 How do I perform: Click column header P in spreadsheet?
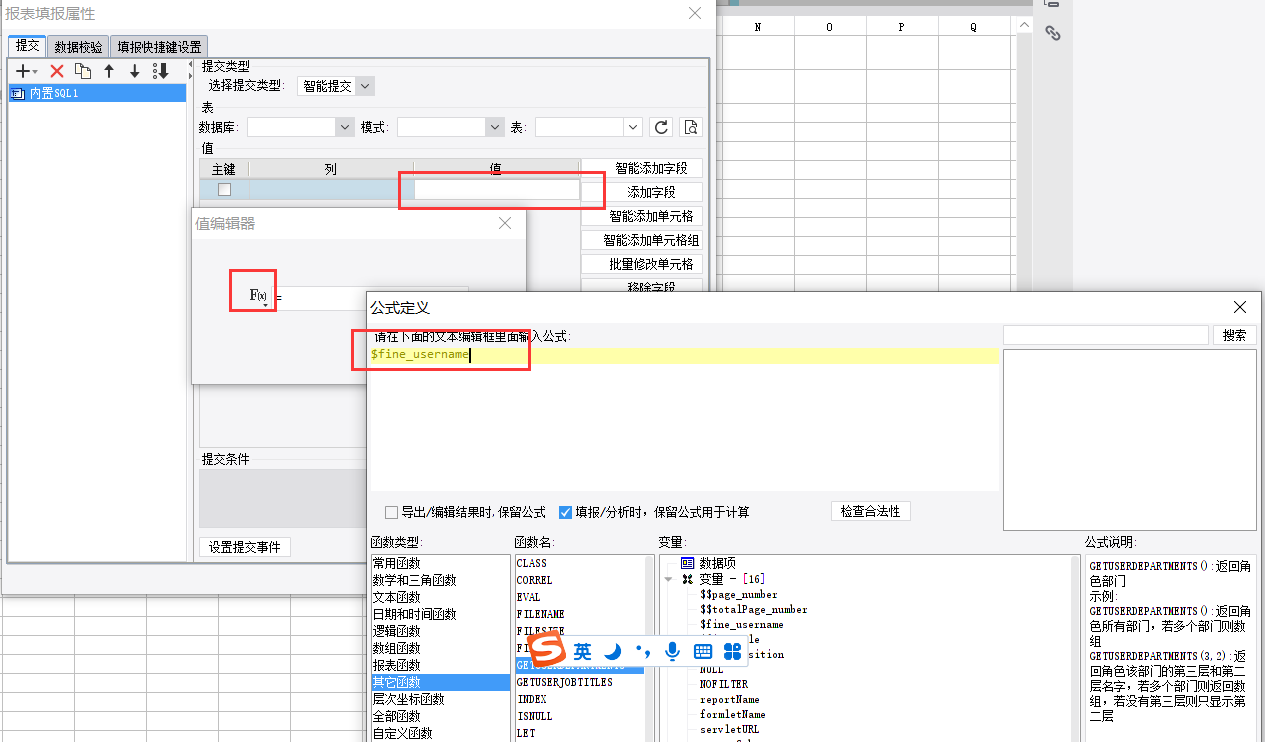[901, 27]
